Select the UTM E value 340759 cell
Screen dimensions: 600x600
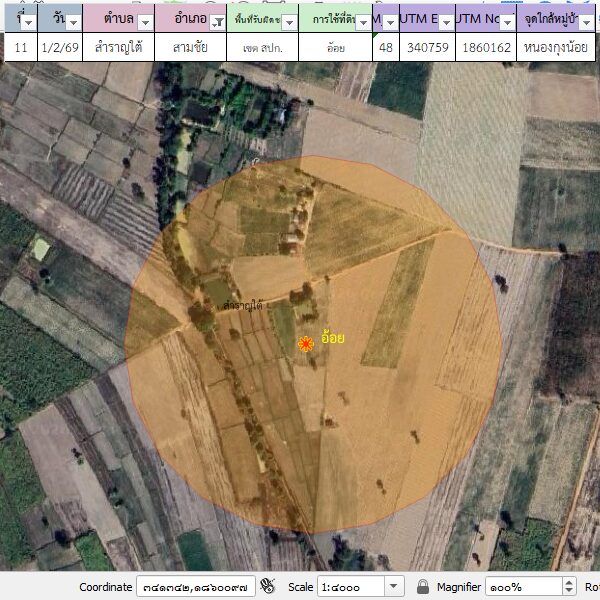pos(426,47)
